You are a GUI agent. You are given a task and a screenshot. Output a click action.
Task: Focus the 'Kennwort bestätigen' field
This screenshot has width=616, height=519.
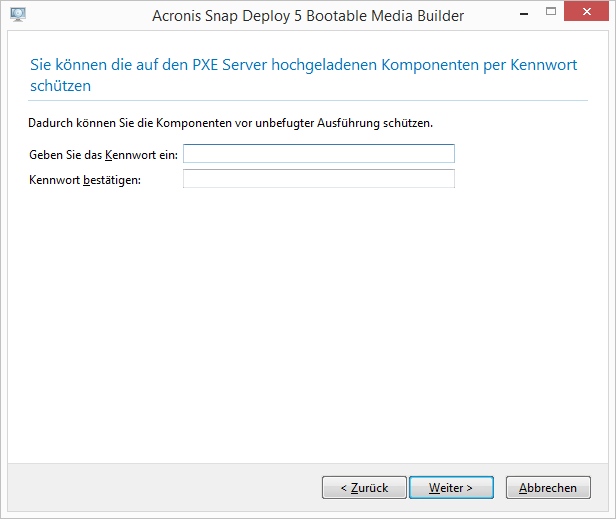[x=319, y=179]
